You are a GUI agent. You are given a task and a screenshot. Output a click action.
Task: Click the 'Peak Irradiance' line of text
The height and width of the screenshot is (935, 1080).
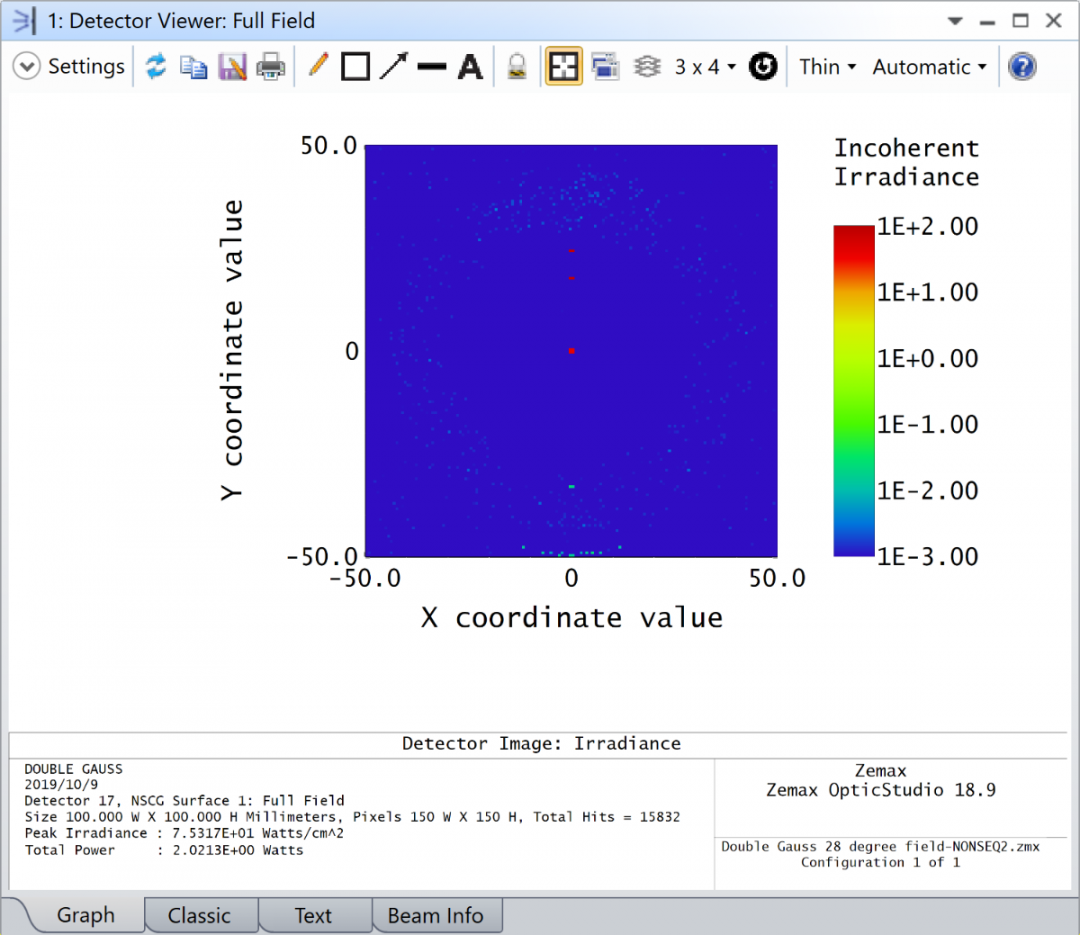click(184, 833)
